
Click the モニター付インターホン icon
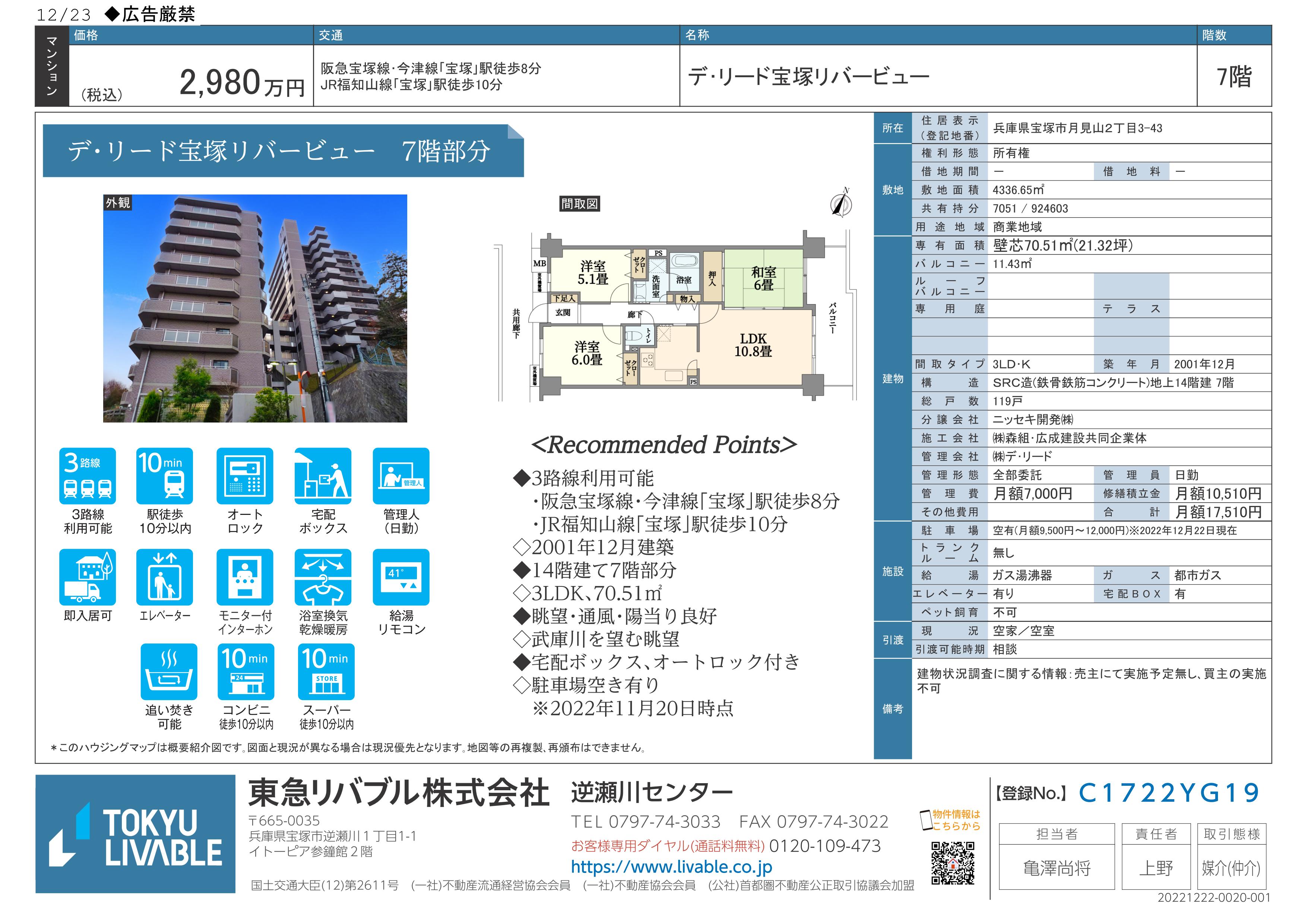pos(245,577)
